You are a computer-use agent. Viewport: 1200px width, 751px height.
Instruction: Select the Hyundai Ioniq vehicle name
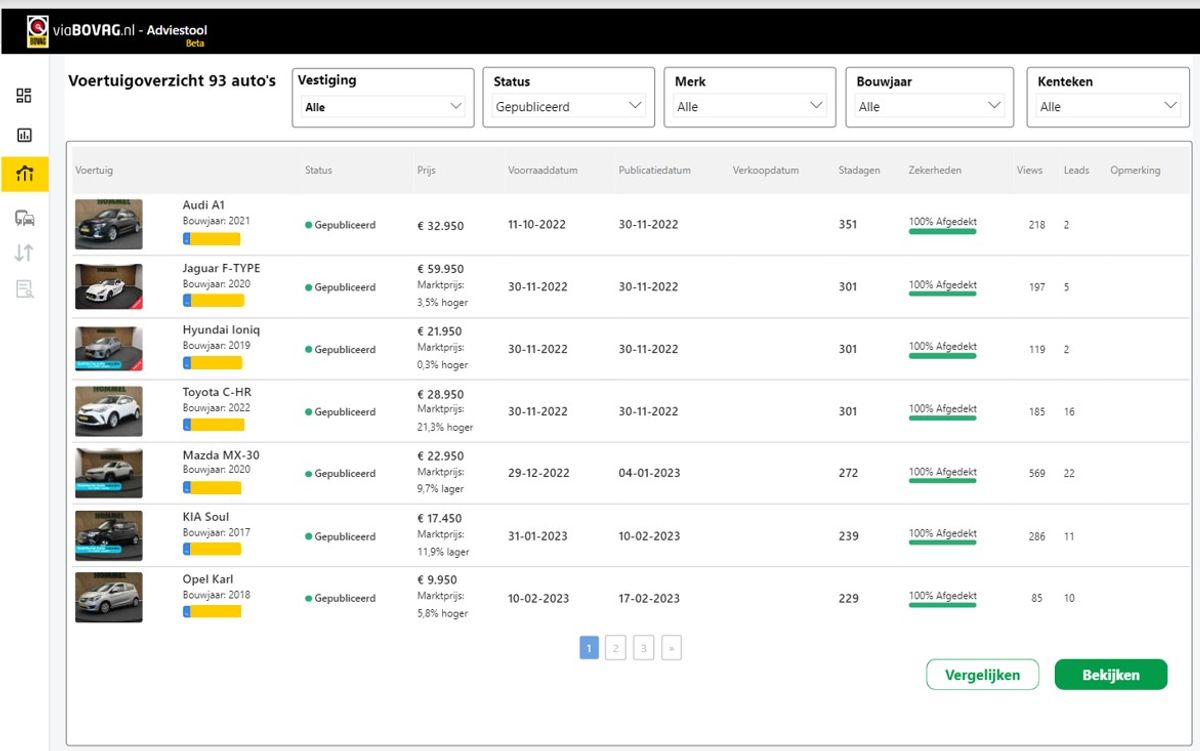coord(221,330)
